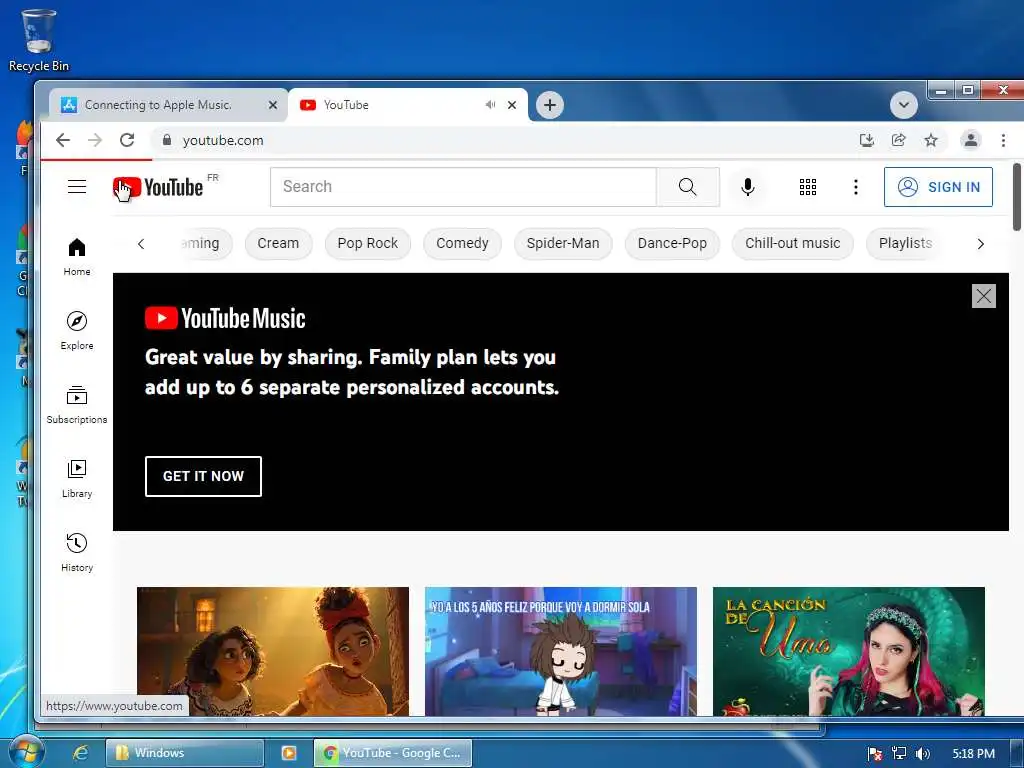
Task: Go to Home in sidebar
Action: click(x=77, y=257)
